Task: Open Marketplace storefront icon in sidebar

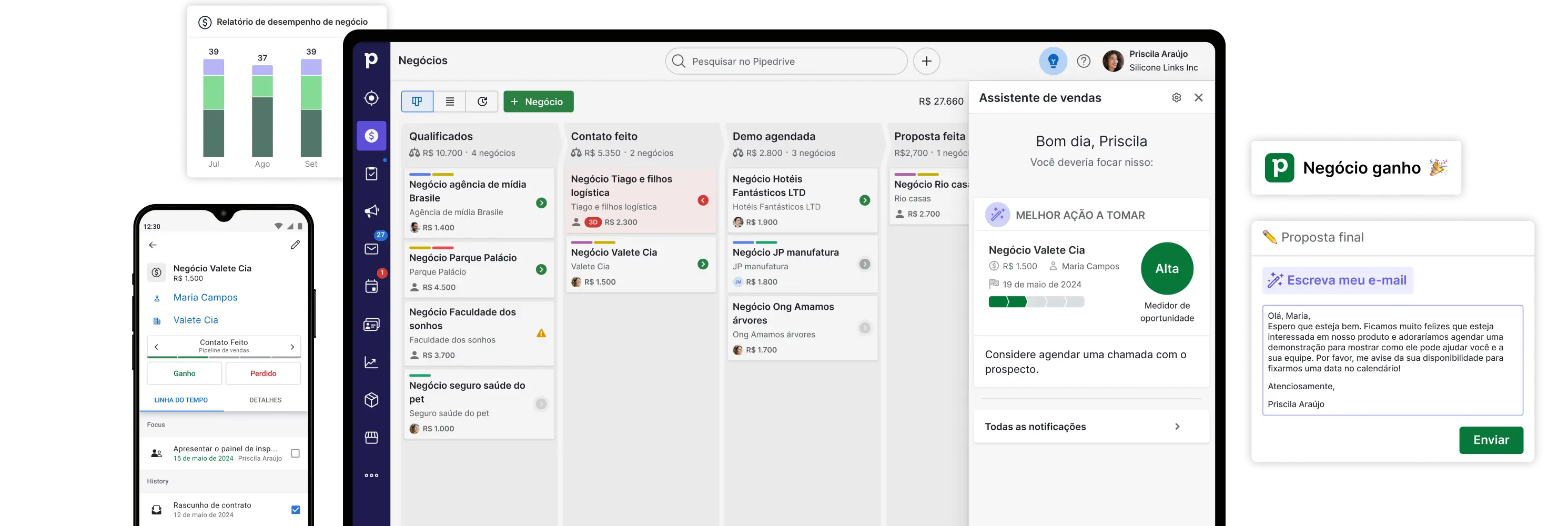Action: pos(371,438)
